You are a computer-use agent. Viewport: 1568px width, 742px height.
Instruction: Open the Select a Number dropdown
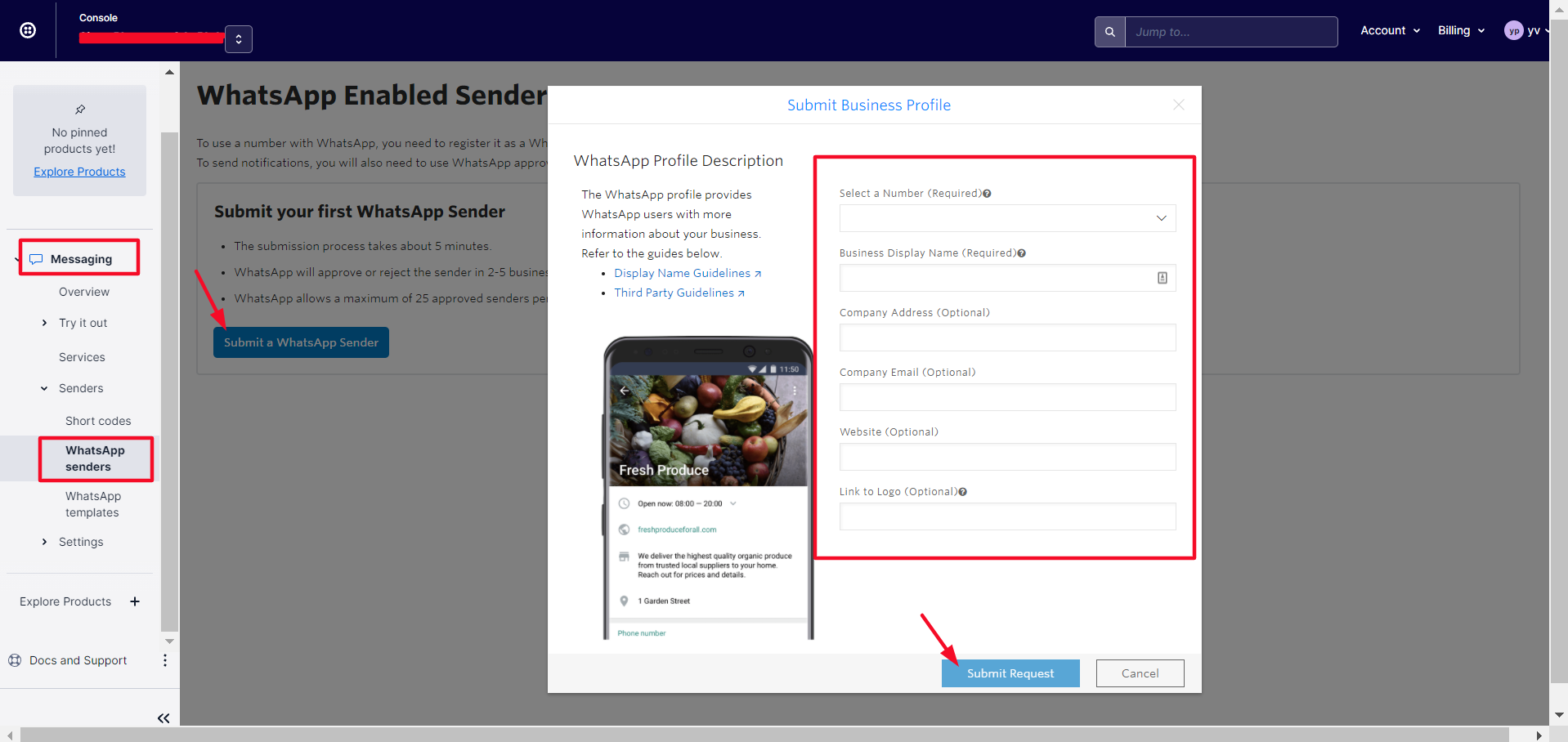[1007, 218]
